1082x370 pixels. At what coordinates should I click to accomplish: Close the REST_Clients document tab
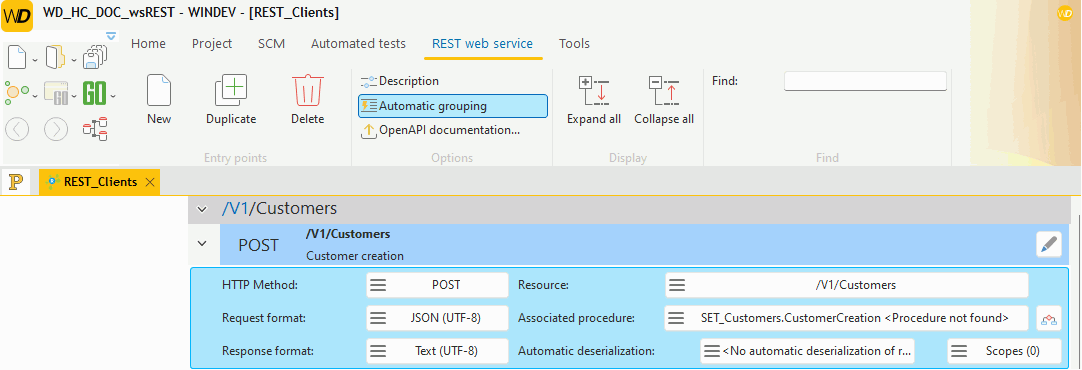150,182
